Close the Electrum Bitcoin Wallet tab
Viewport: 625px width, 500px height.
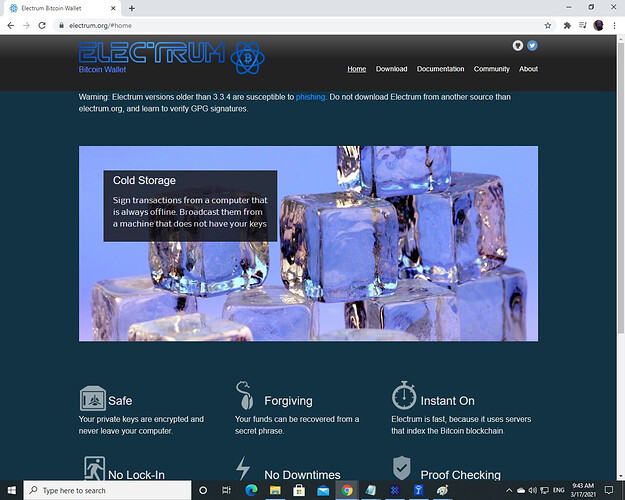pos(113,8)
